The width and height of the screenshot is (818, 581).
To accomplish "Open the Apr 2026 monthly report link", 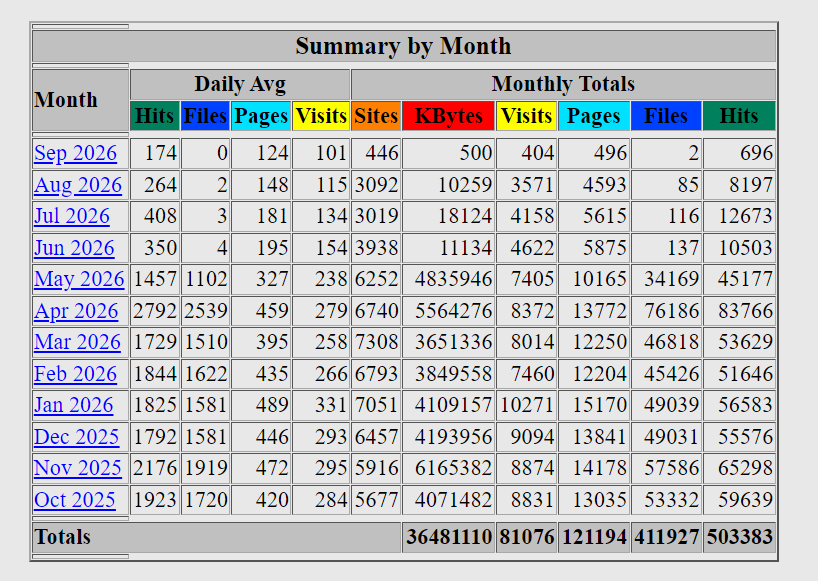I will point(76,311).
